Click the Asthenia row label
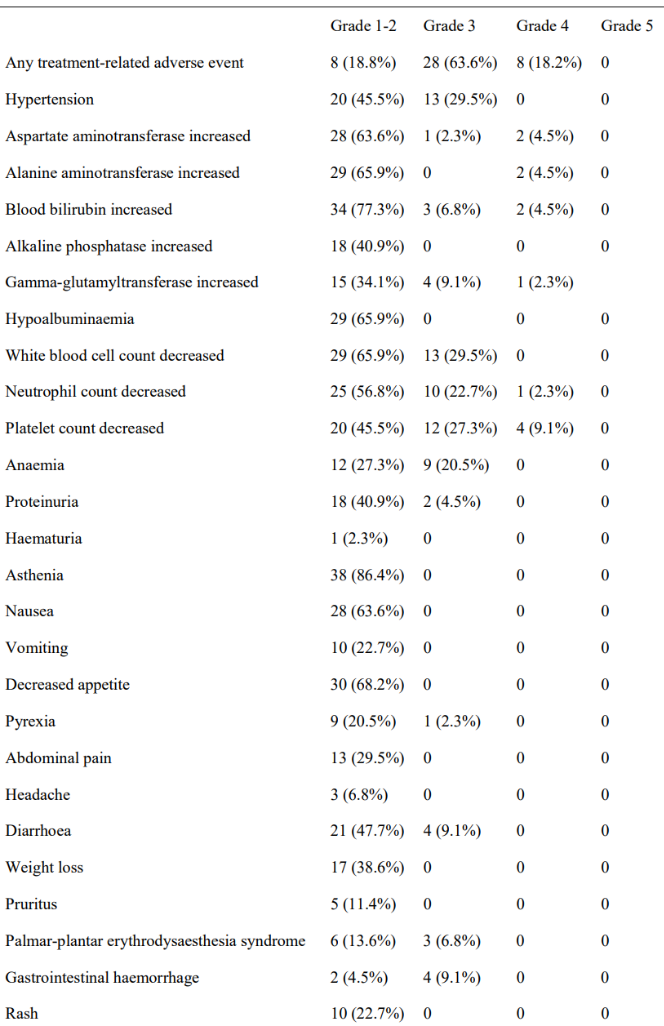Screen dimensions: 664x1026 35,575
